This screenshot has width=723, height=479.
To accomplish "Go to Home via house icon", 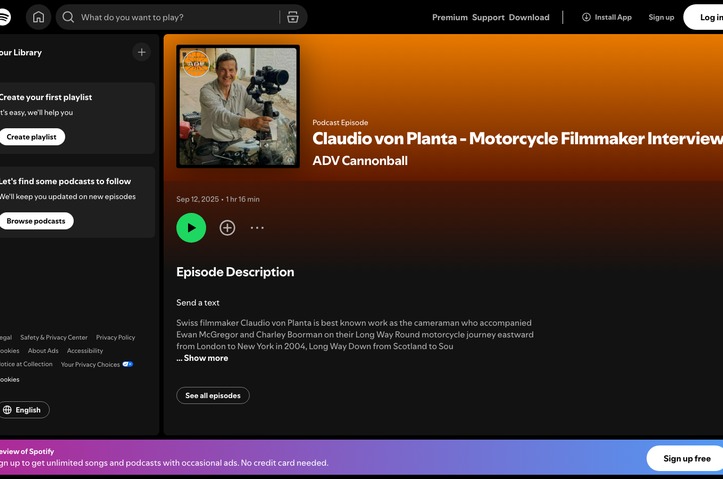I will tap(38, 17).
